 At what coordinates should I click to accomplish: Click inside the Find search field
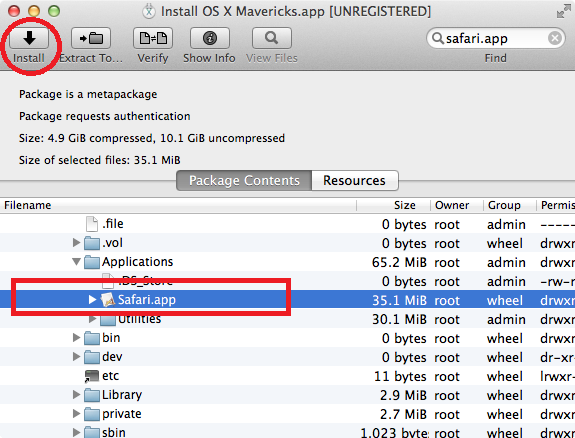coord(495,38)
